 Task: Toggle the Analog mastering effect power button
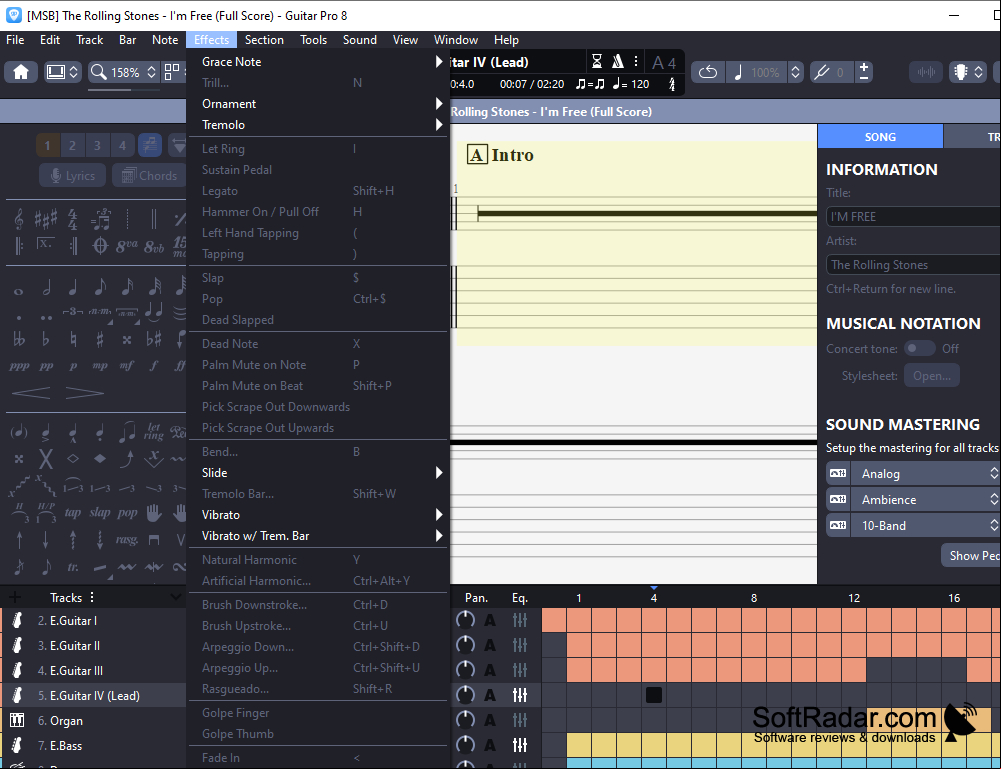click(838, 474)
